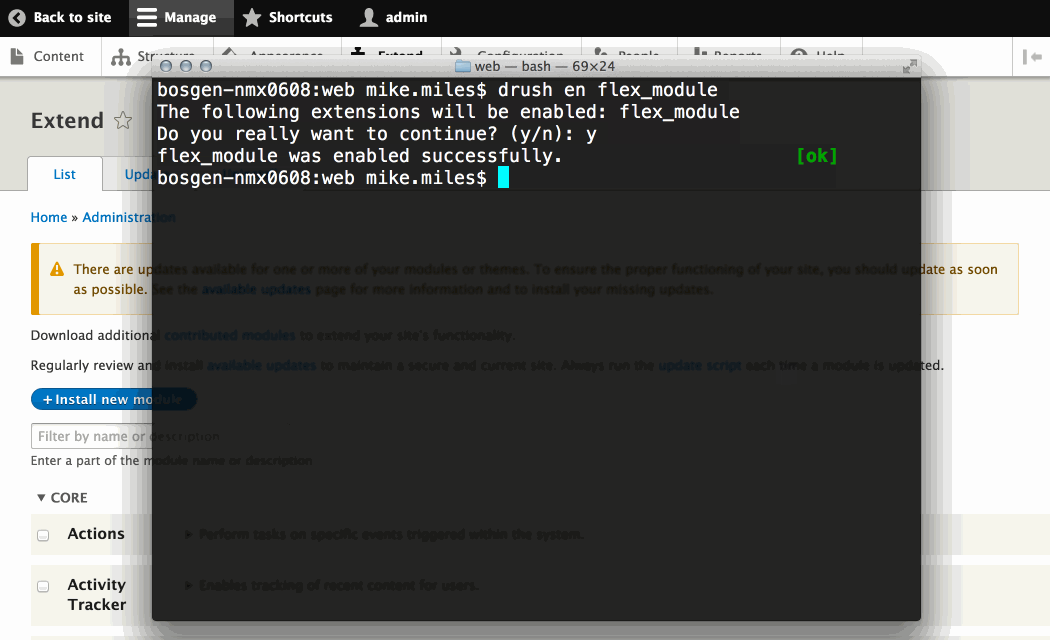
Task: Click the Activity Tracker module label
Action: tap(96, 594)
